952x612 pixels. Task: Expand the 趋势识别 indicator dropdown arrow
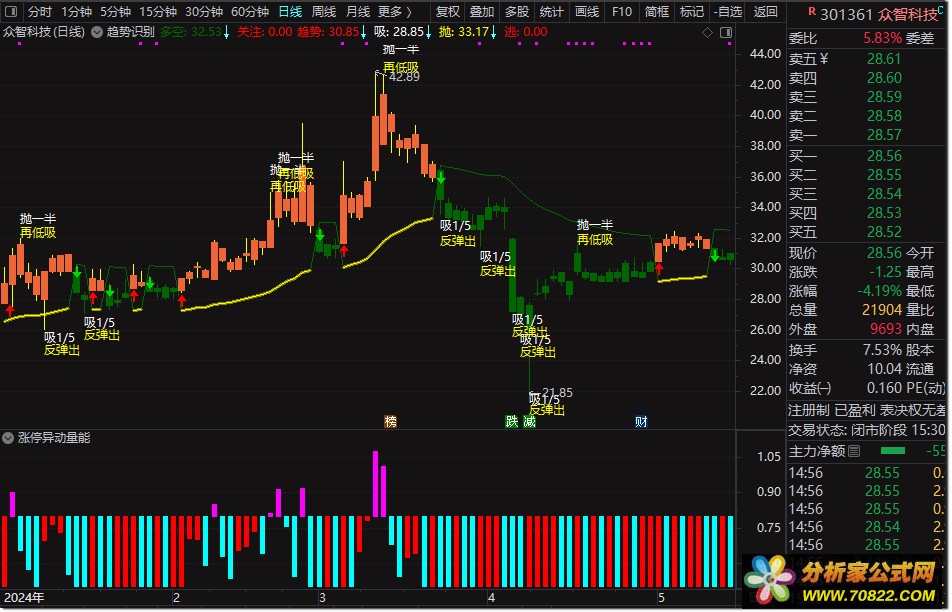(97, 32)
